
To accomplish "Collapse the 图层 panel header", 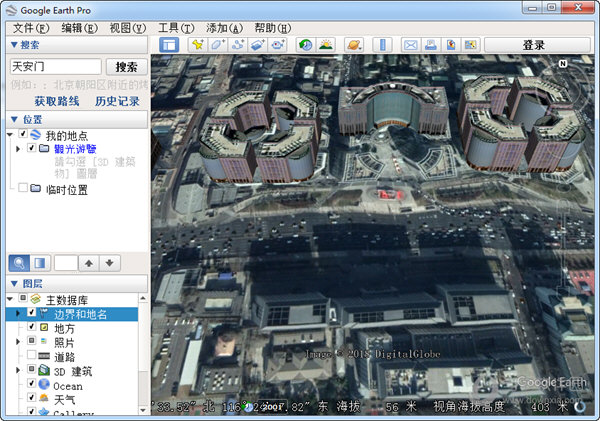I will [x=77, y=284].
